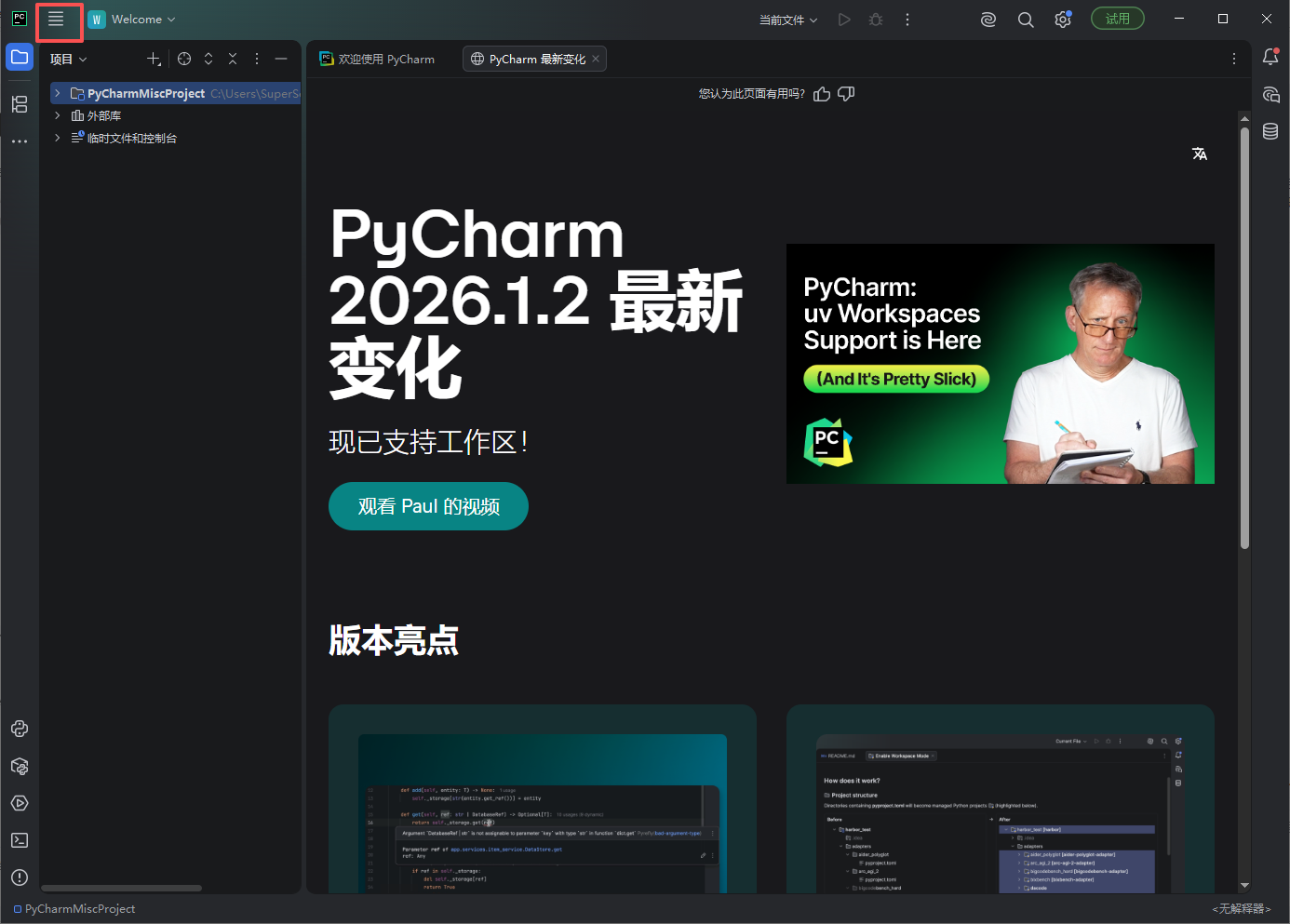This screenshot has width=1290, height=924.
Task: Toggle the Problems tool window
Action: pos(20,877)
